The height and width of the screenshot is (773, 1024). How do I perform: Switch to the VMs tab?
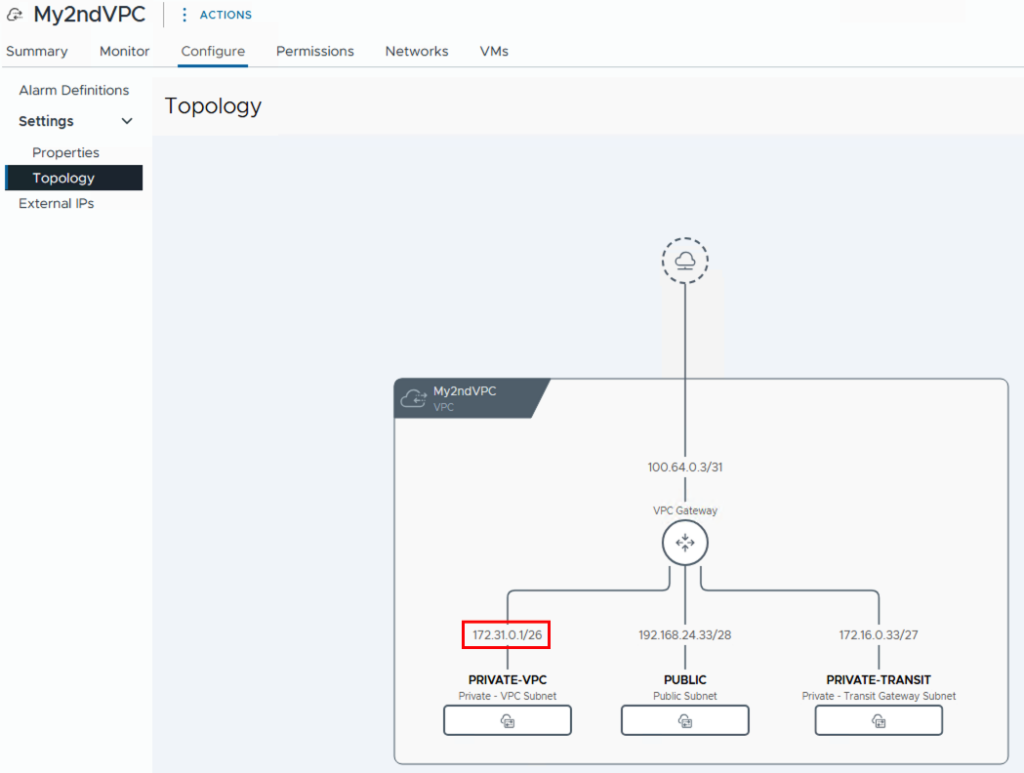point(494,51)
